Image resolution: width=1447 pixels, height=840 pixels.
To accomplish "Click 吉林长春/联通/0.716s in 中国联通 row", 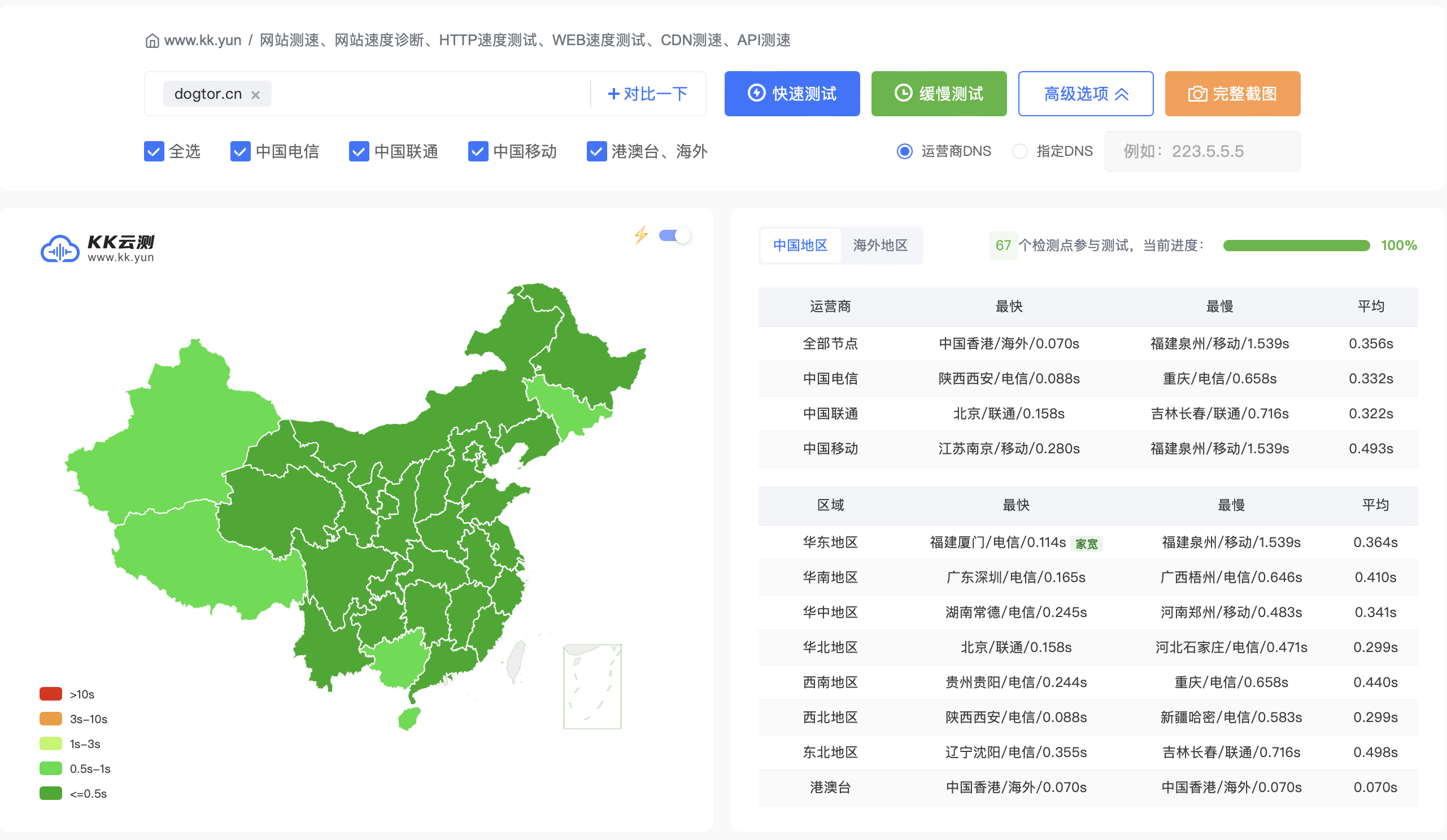I will click(x=1219, y=414).
